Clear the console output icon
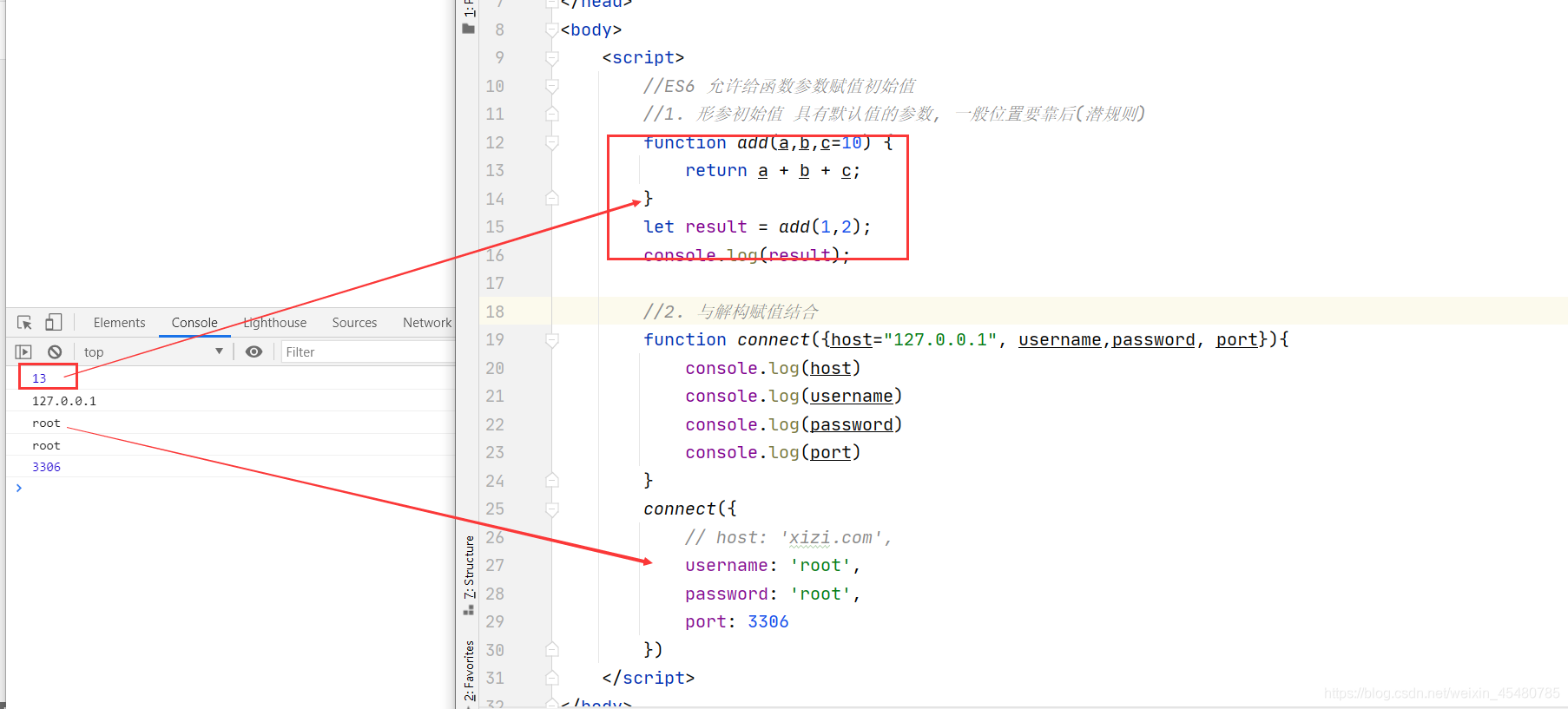This screenshot has width=1568, height=709. point(55,351)
